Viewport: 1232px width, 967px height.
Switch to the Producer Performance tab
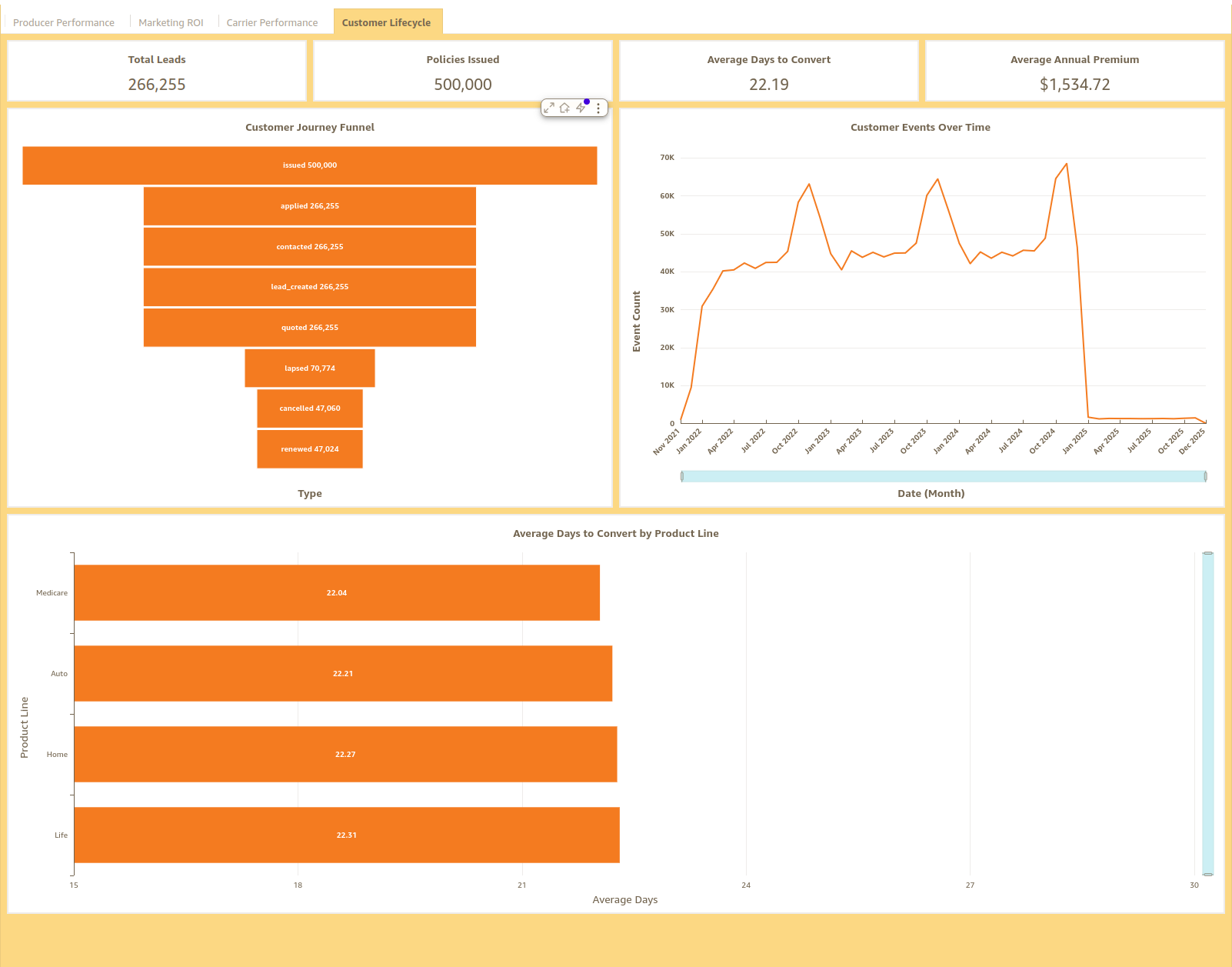[x=64, y=22]
